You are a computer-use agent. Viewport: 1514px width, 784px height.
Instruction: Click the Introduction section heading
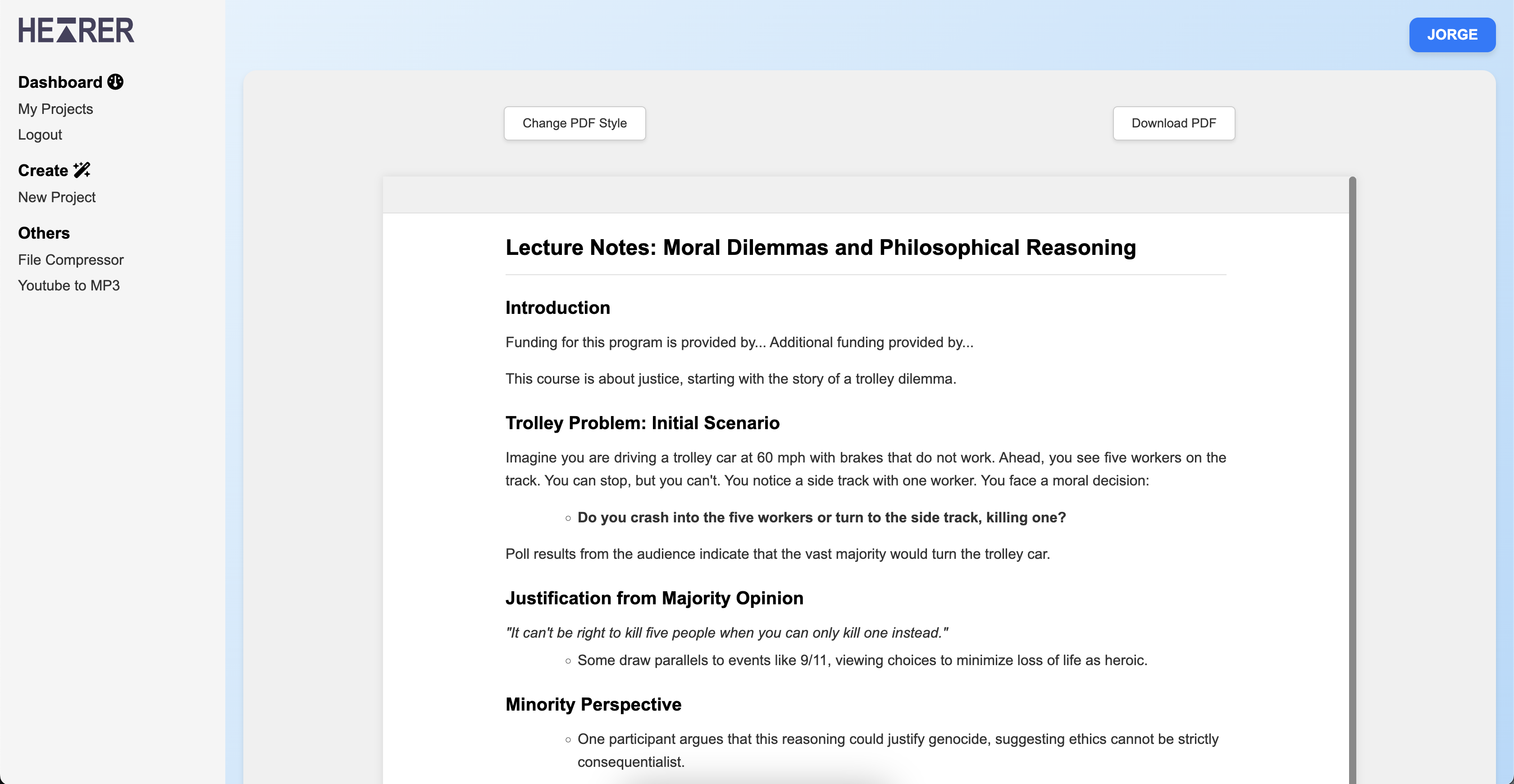557,308
